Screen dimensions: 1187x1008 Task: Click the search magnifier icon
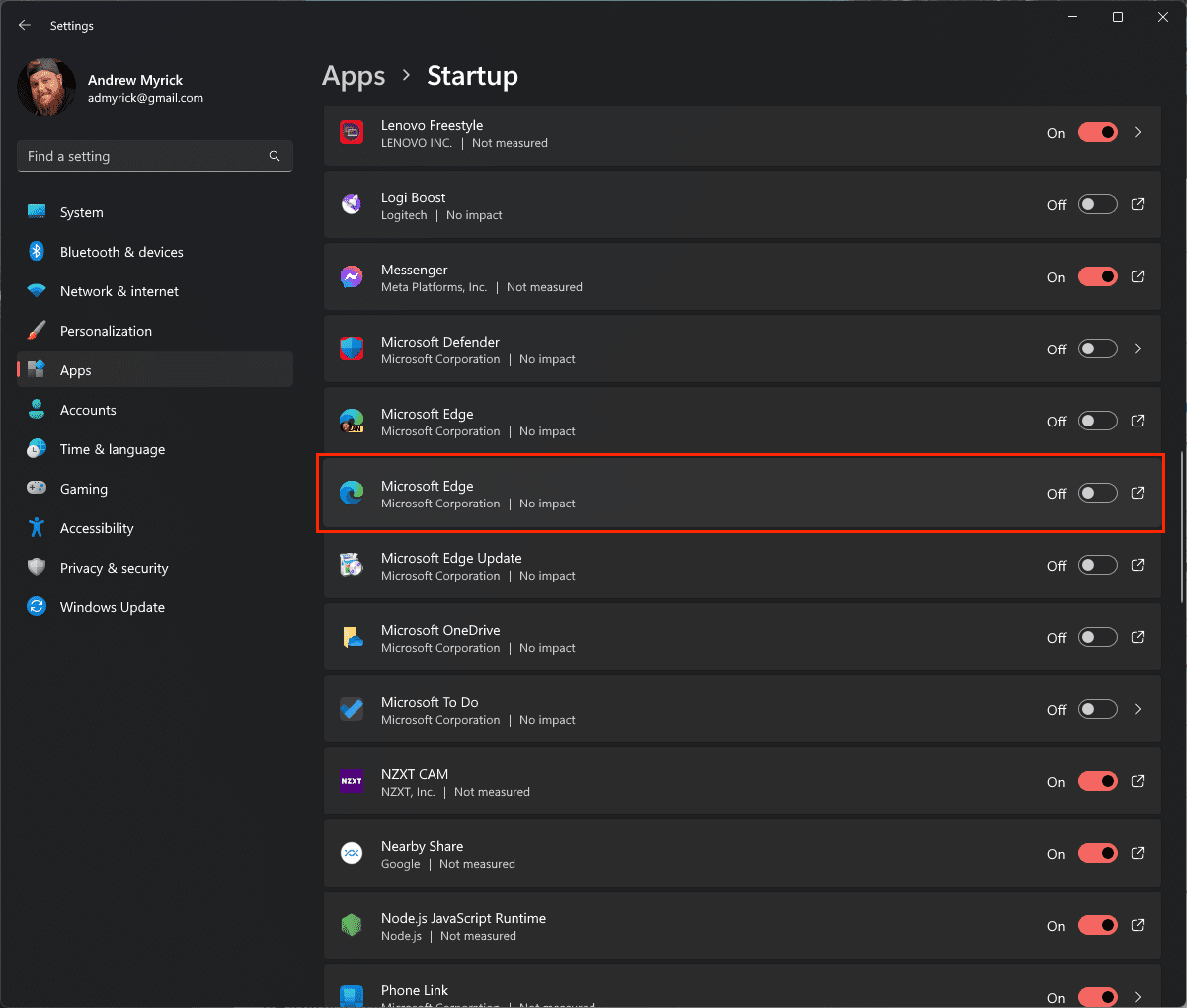point(275,156)
